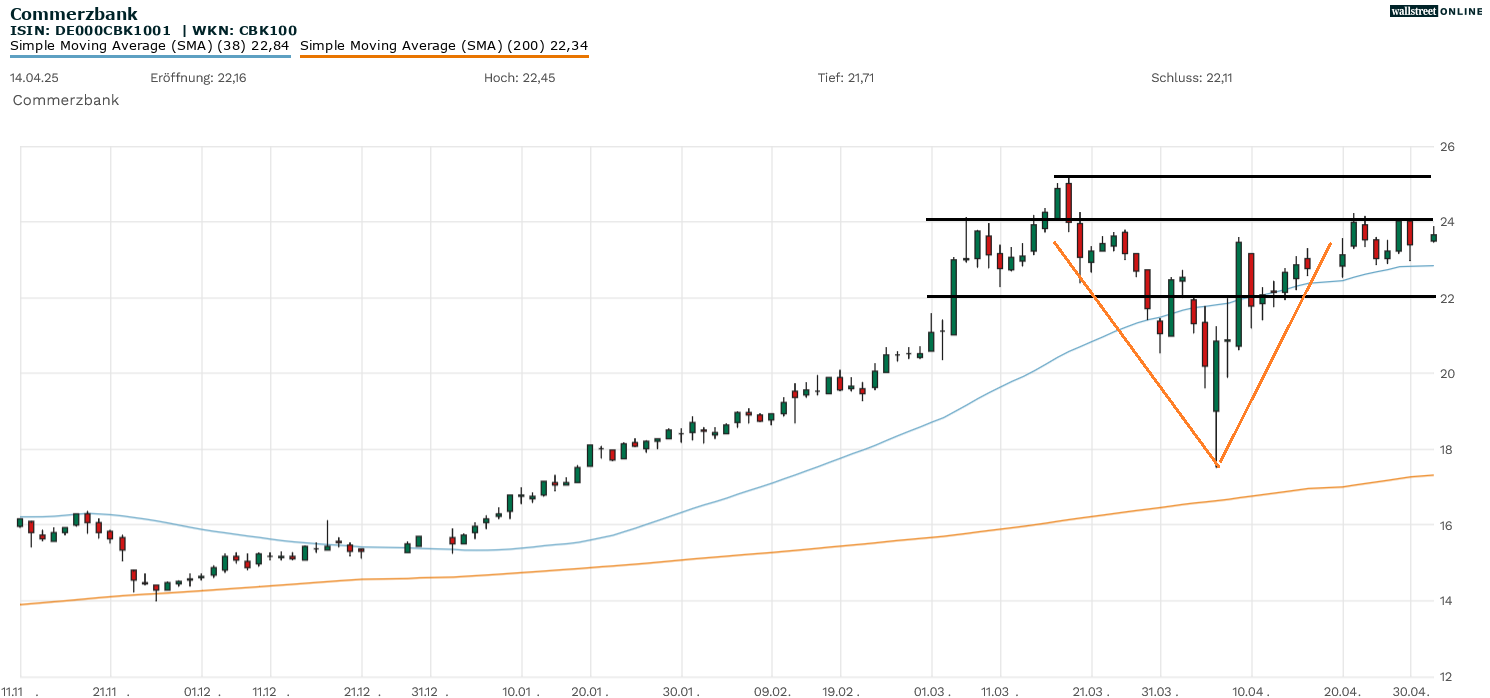The height and width of the screenshot is (698, 1490).
Task: Click the 30.04. date axis label
Action: click(x=1409, y=691)
